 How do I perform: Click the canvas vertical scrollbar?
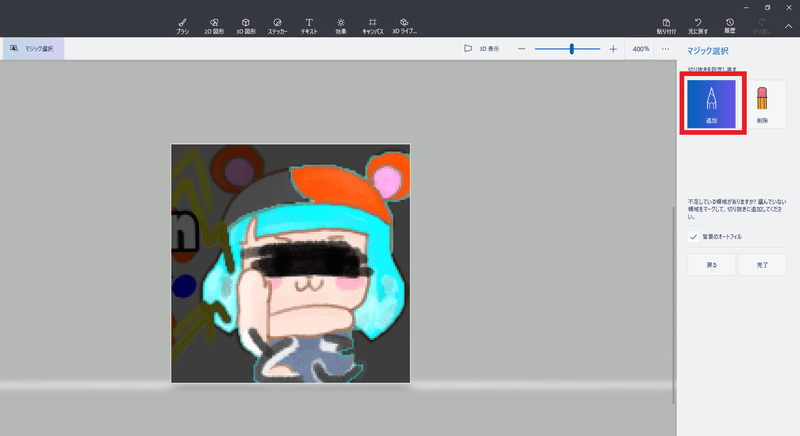[x=673, y=305]
